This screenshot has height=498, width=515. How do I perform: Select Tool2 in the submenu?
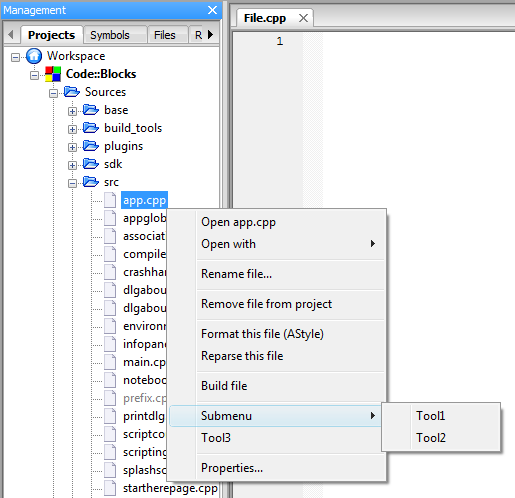(441, 438)
